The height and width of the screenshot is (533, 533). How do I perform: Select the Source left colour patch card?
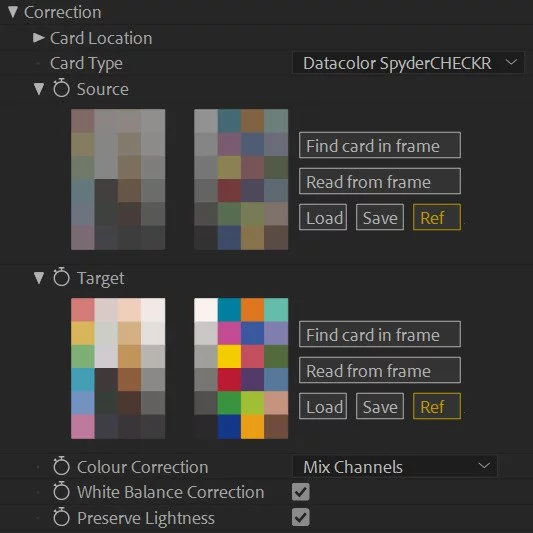tap(118, 179)
